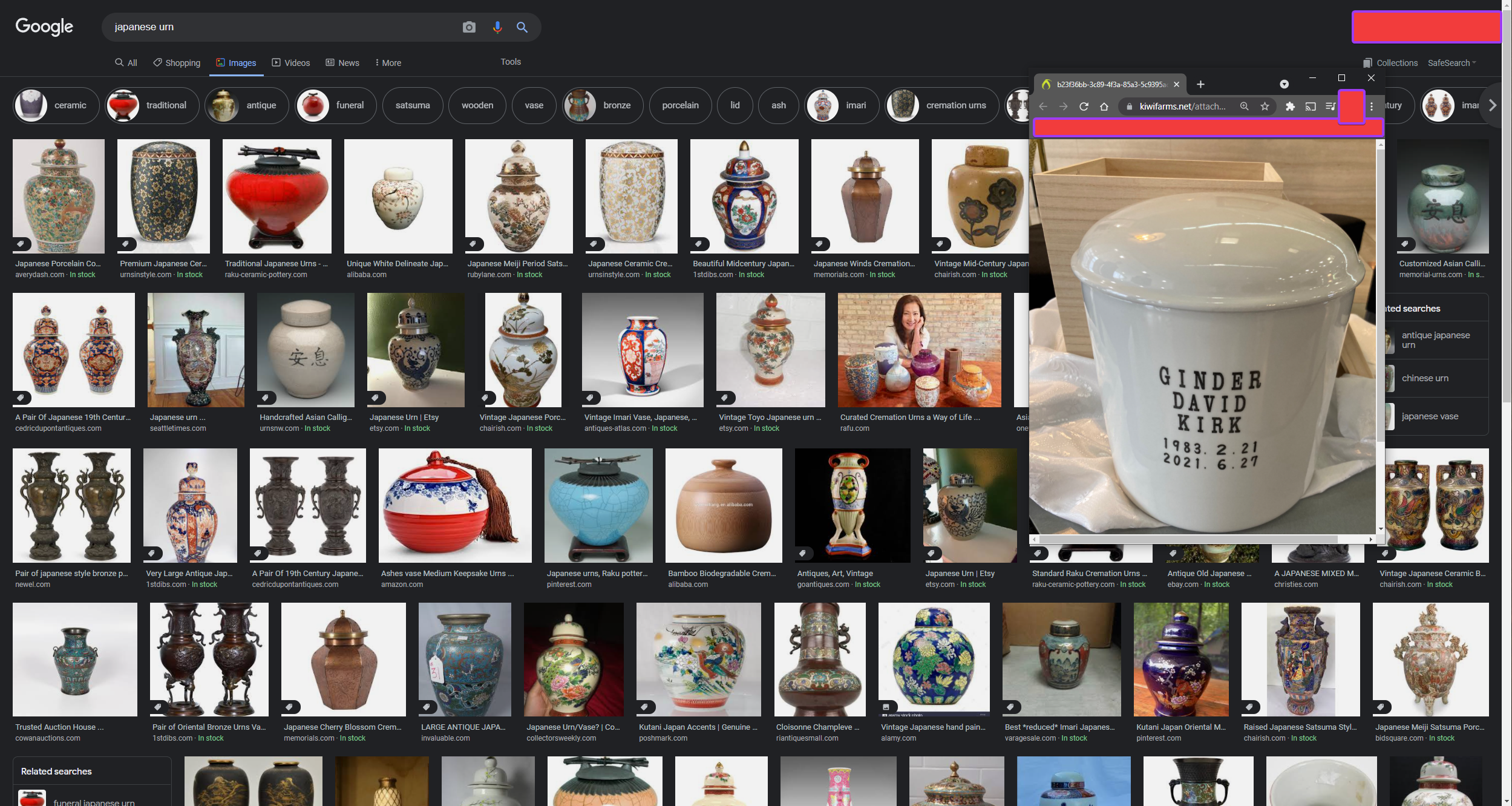This screenshot has height=806, width=1512.
Task: Click the Cast icon in popup toolbar
Action: tap(1311, 106)
